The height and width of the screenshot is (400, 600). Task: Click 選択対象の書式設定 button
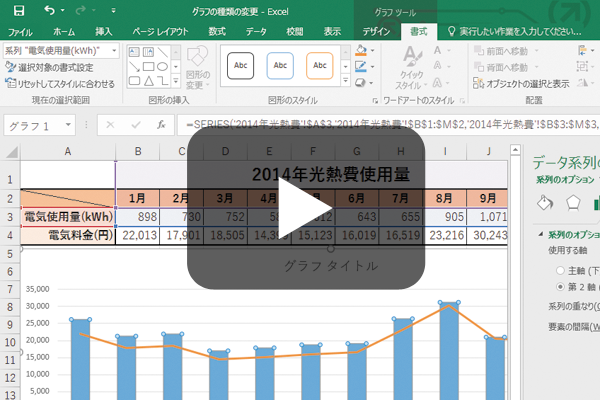point(49,67)
